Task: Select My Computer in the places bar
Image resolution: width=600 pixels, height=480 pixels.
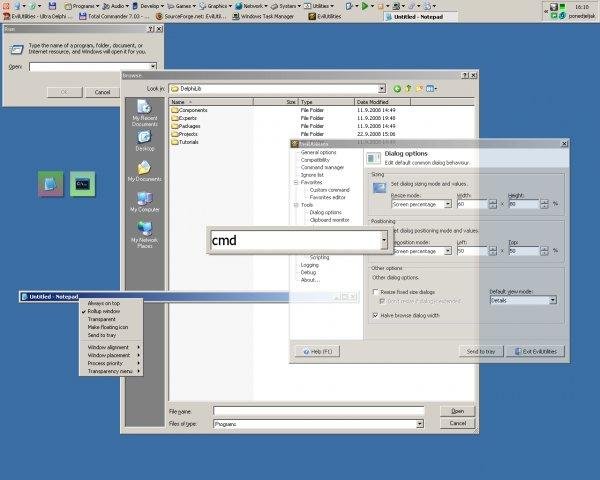Action: [145, 202]
